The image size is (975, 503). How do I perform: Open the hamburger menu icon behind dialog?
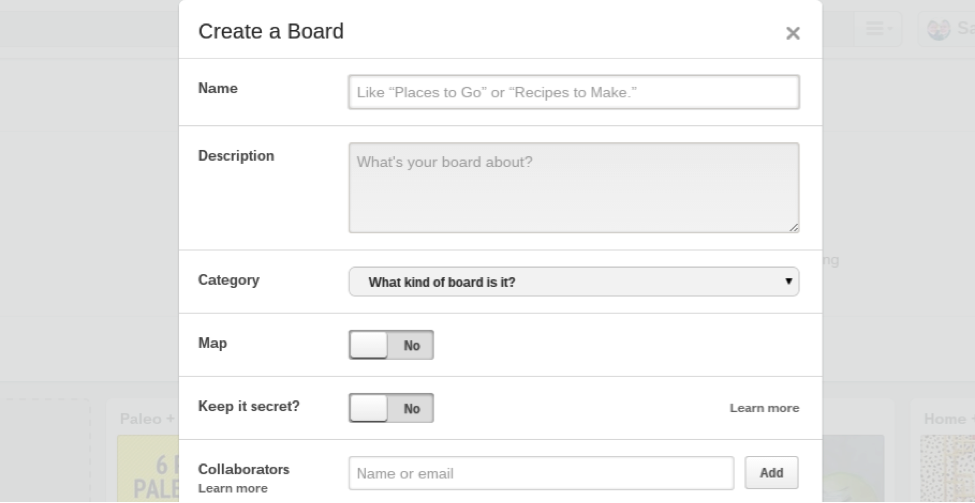877,29
